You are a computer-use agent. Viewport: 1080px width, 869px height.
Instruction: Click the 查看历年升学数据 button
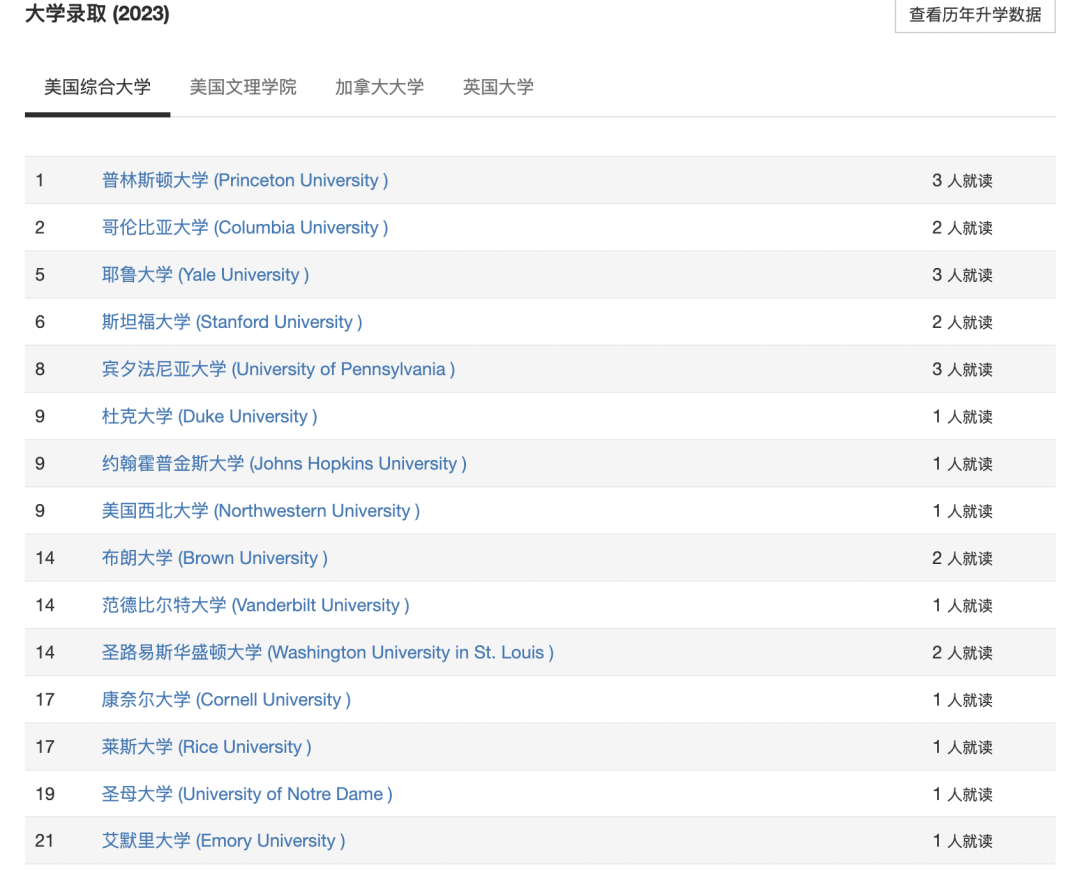(x=974, y=15)
